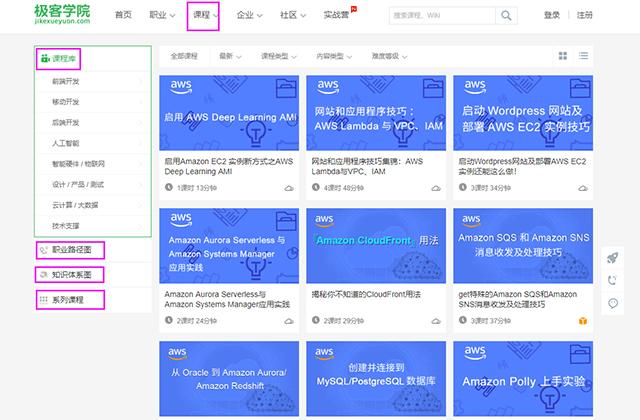The image size is (640, 420).
Task: Click the 知识体系图 sidebar icon
Action: (44, 275)
